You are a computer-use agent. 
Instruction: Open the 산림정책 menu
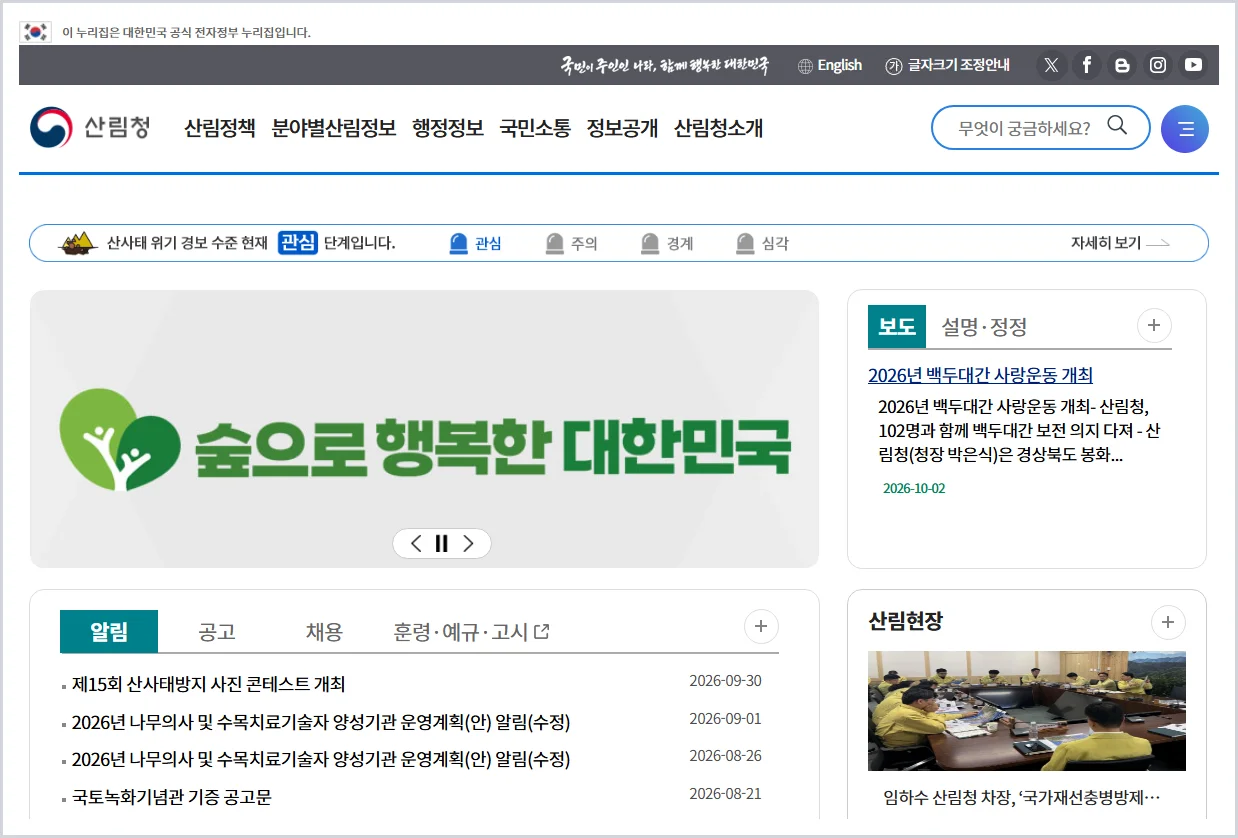coord(220,128)
